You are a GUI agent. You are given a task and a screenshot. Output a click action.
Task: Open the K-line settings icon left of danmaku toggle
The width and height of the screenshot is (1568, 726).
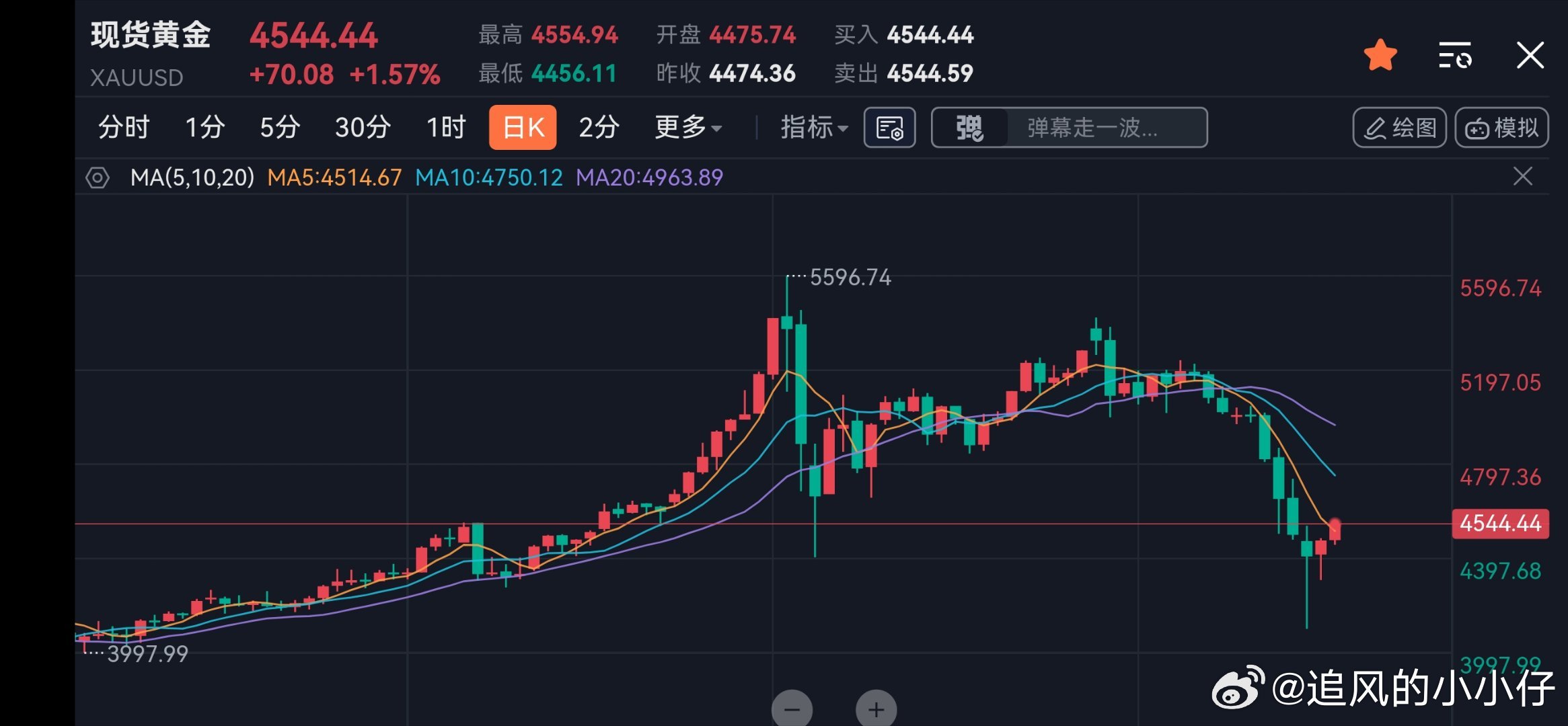click(x=889, y=126)
